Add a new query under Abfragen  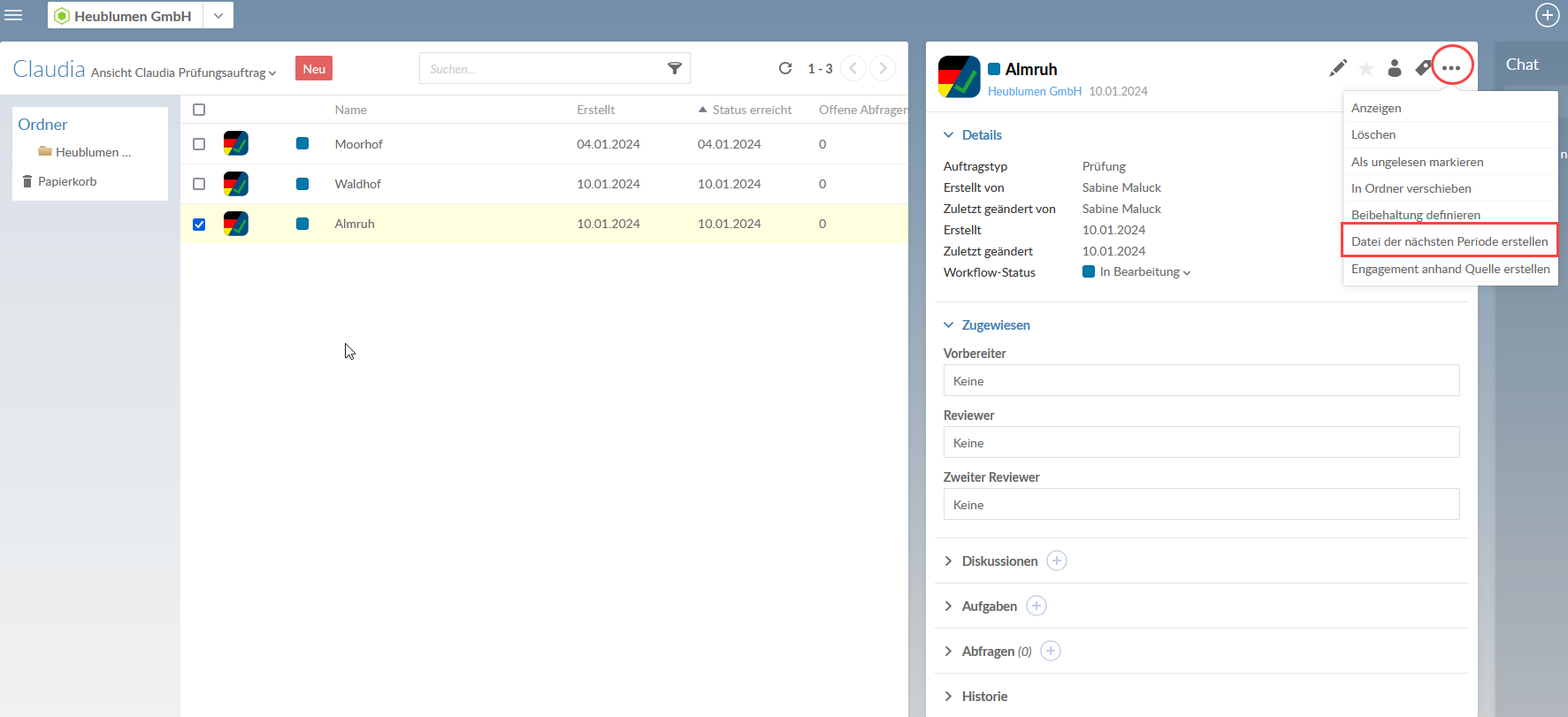click(x=1051, y=651)
